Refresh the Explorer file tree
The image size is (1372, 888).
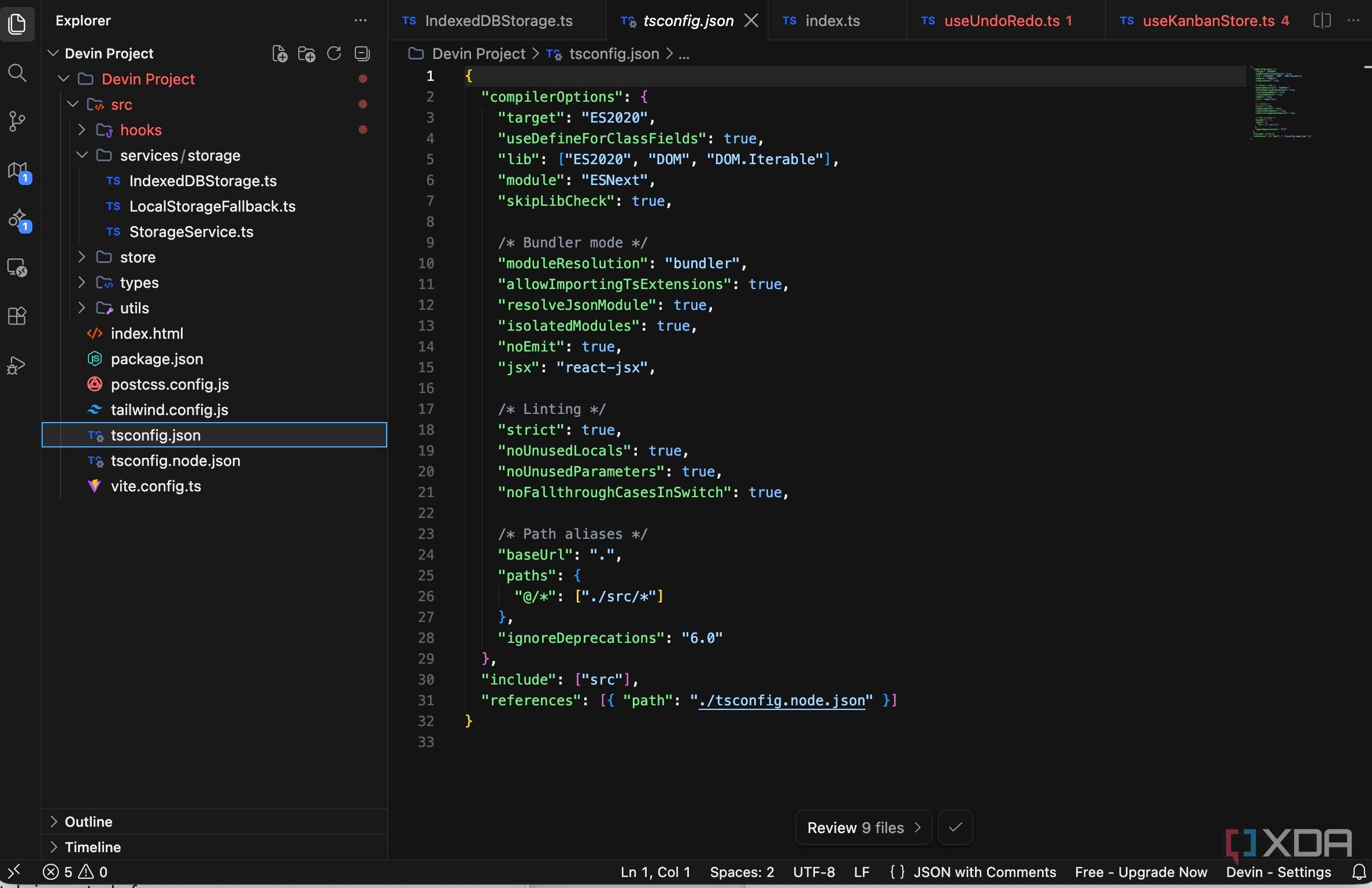coord(334,54)
